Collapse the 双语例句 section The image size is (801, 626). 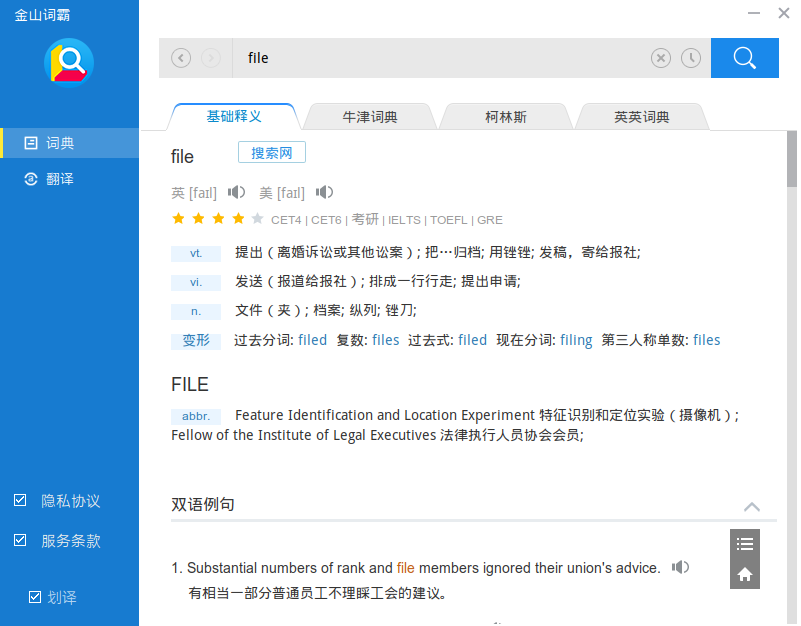coord(751,507)
